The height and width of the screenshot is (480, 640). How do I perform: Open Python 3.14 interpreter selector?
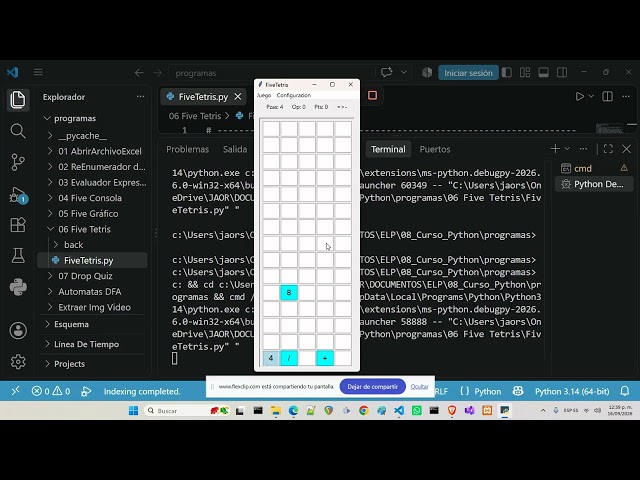click(x=572, y=391)
